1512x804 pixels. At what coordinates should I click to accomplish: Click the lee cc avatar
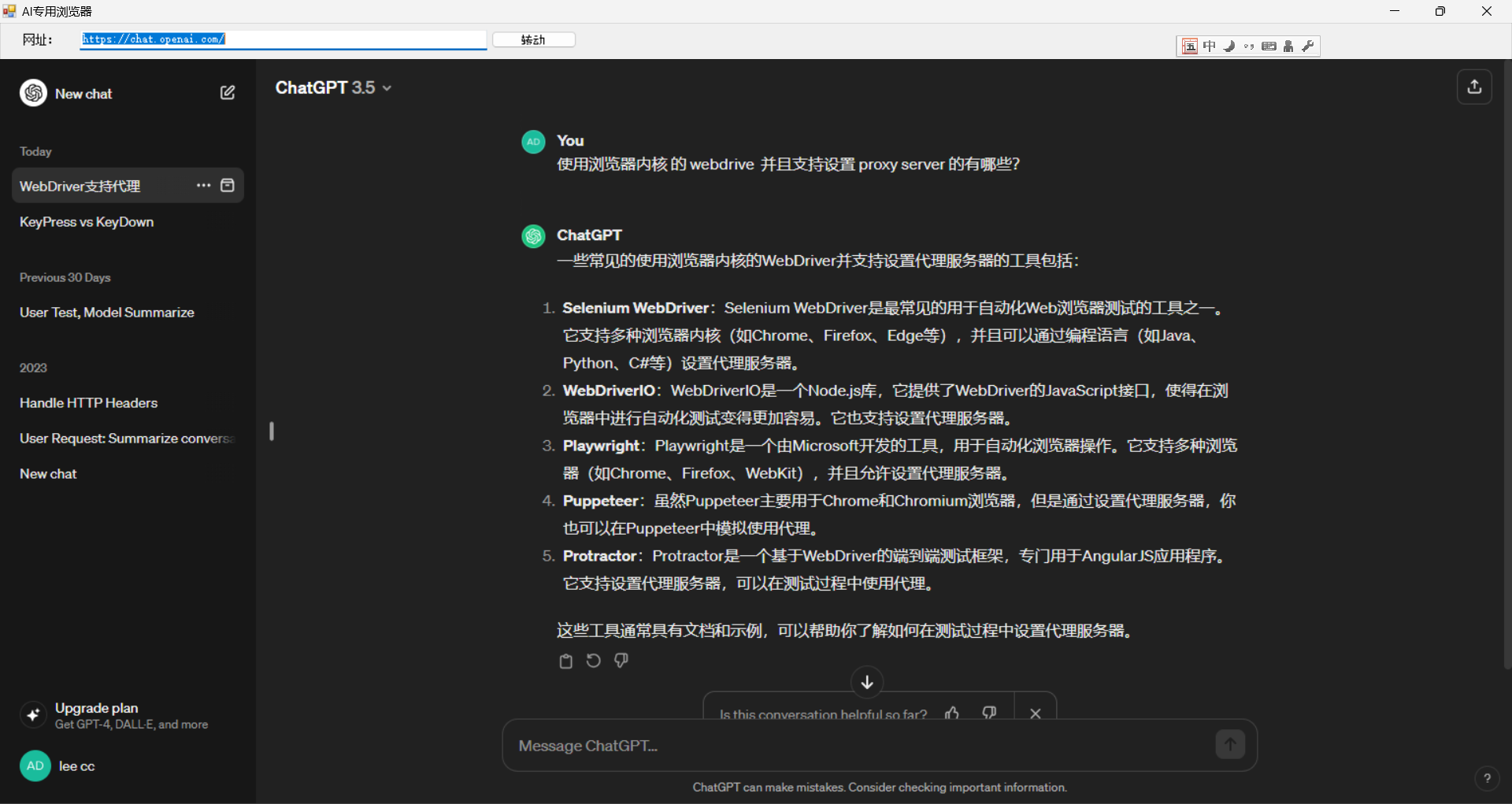coord(35,766)
